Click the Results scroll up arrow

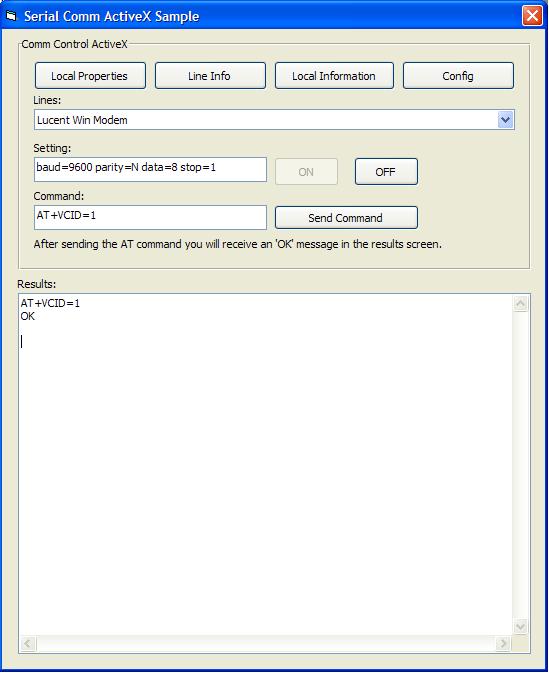521,304
